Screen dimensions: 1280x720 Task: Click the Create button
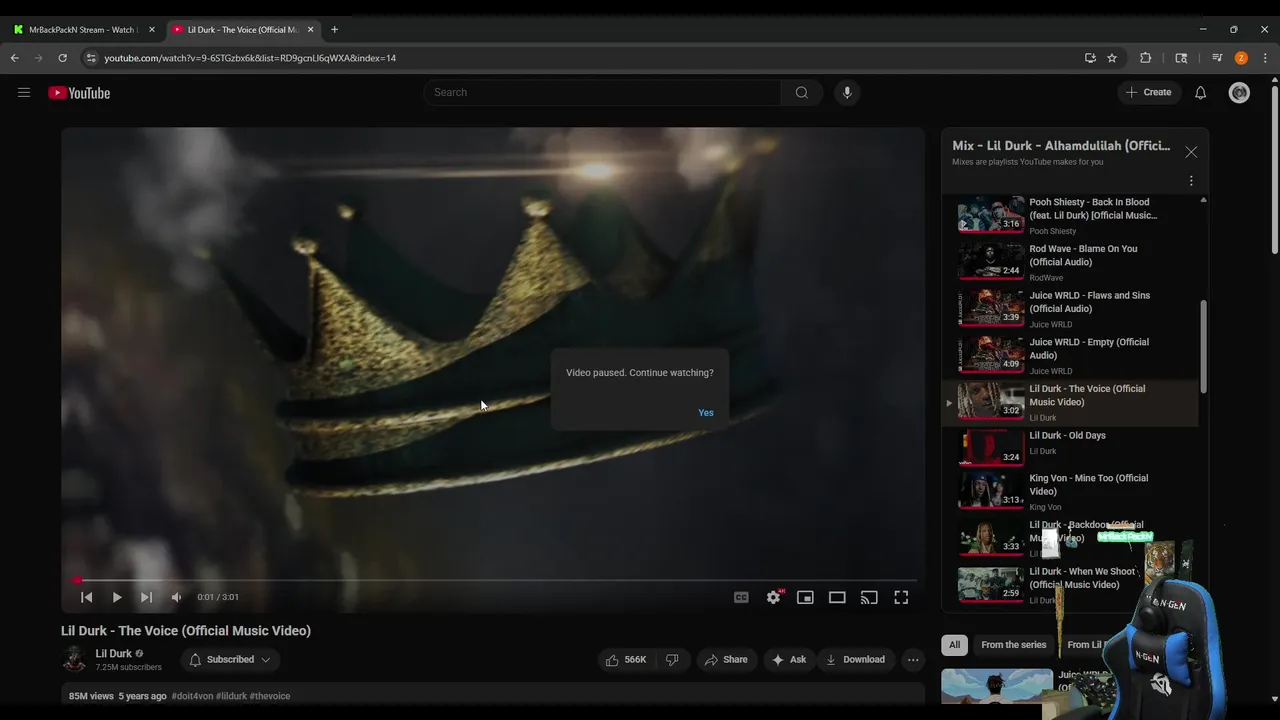coord(1148,93)
